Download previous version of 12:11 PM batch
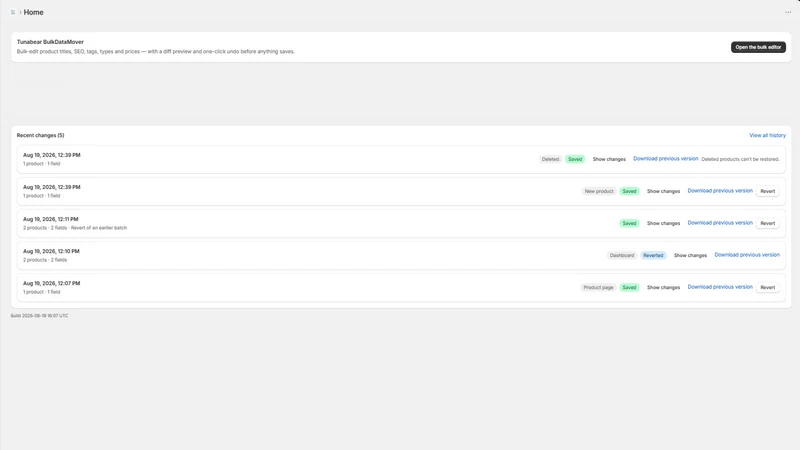Screen dimensions: 800x450 point(720,223)
